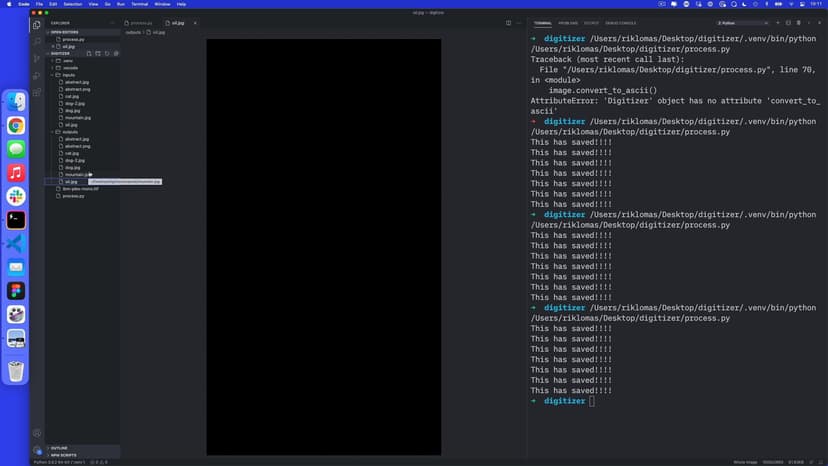The height and width of the screenshot is (466, 828).
Task: Split the editor using the split icon
Action: point(508,22)
